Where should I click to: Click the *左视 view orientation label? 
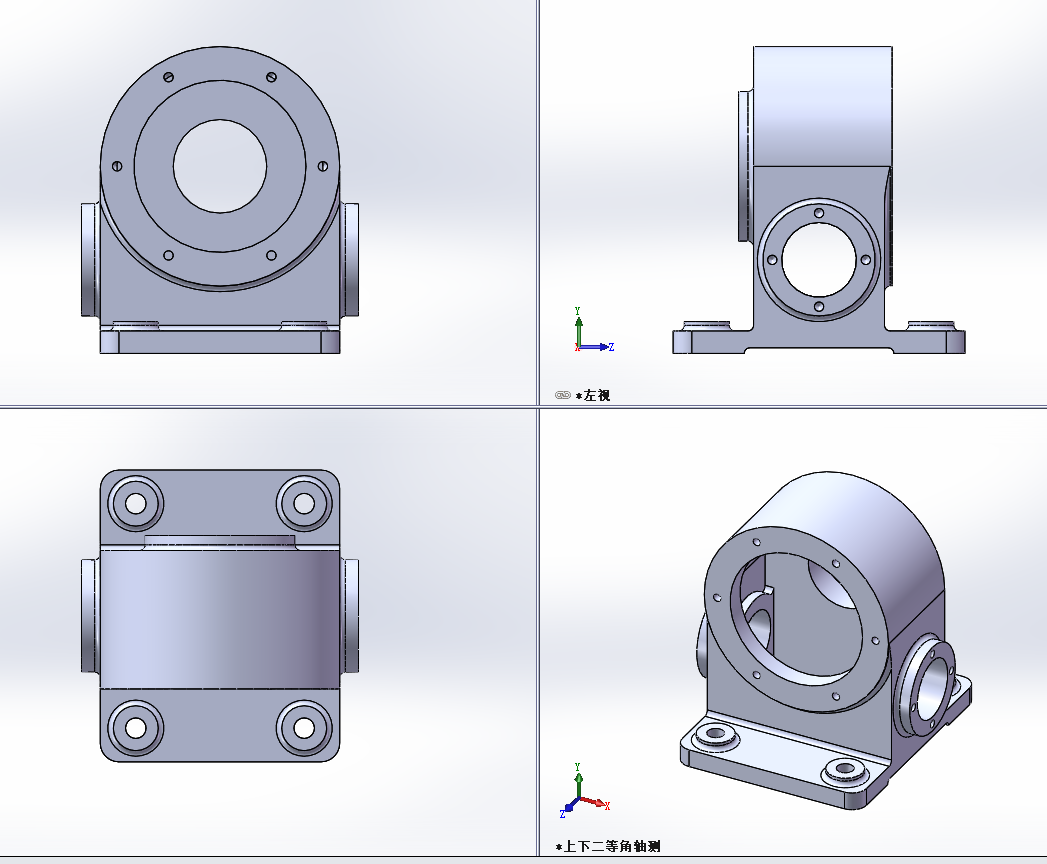pyautogui.click(x=592, y=395)
